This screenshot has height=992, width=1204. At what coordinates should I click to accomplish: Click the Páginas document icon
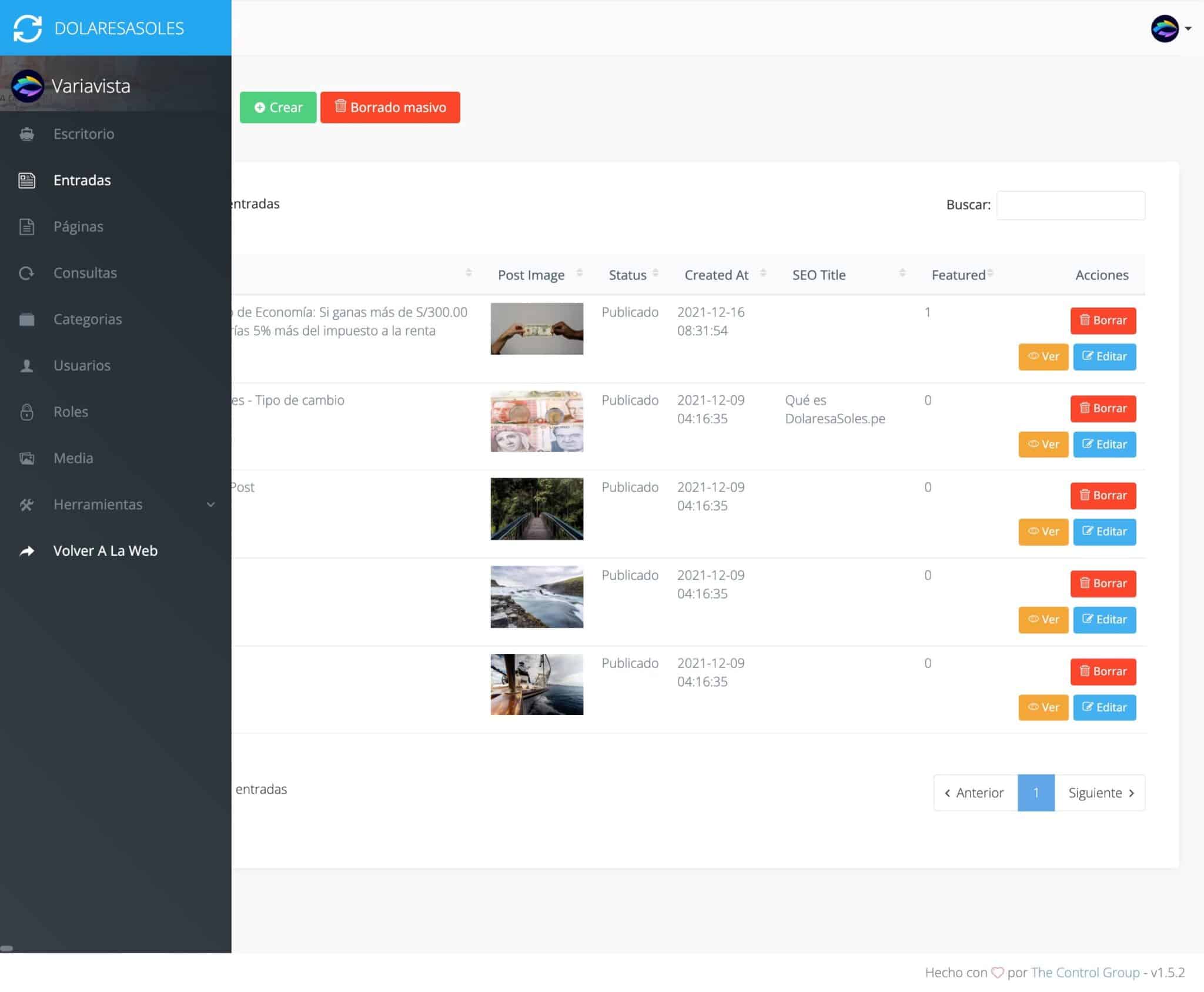(x=27, y=227)
